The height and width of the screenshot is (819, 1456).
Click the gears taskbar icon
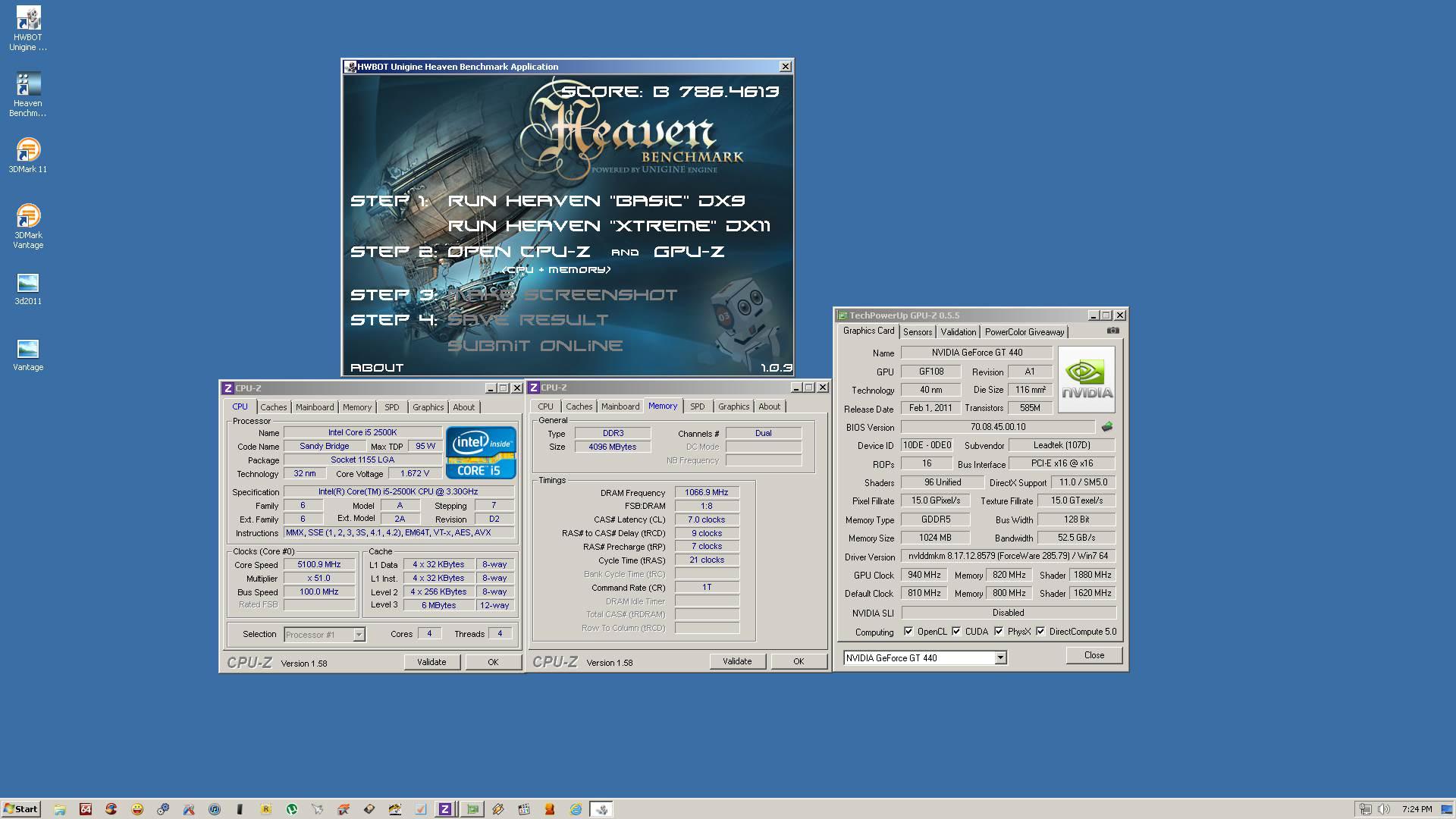coord(163,809)
